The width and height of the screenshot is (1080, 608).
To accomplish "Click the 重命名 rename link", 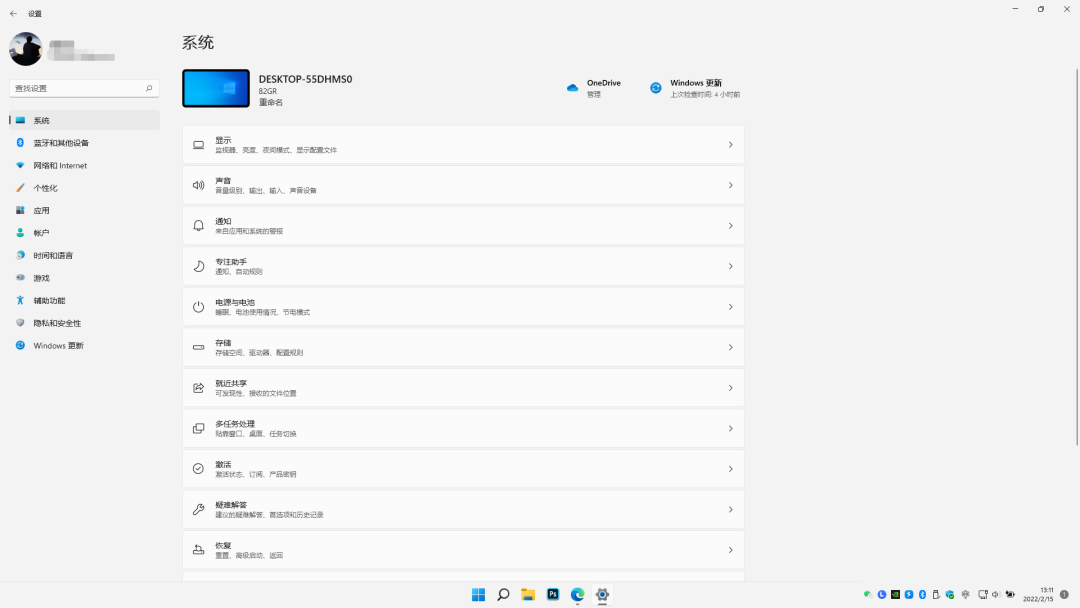I will pos(271,103).
